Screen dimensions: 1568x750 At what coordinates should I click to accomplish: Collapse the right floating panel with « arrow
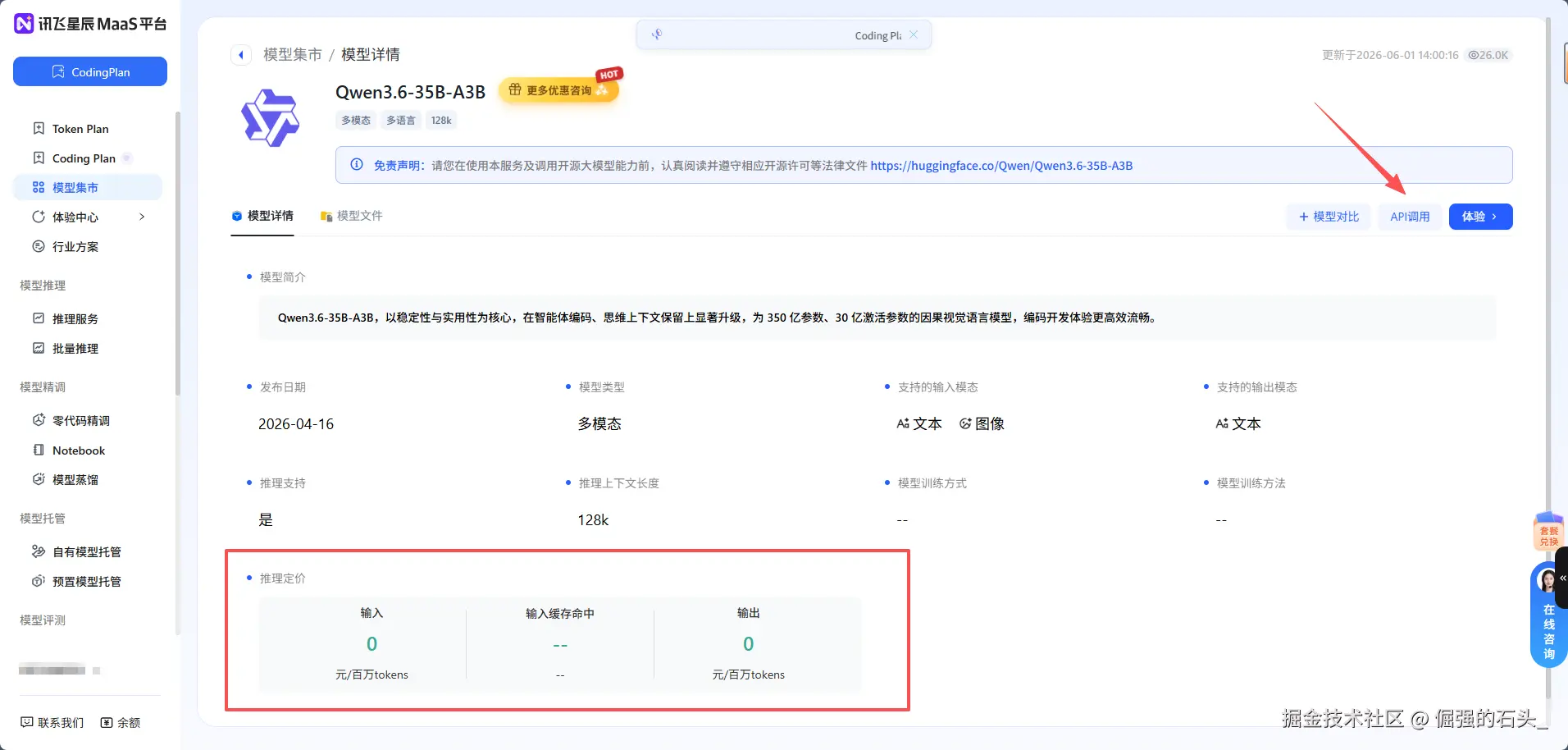pyautogui.click(x=1562, y=578)
